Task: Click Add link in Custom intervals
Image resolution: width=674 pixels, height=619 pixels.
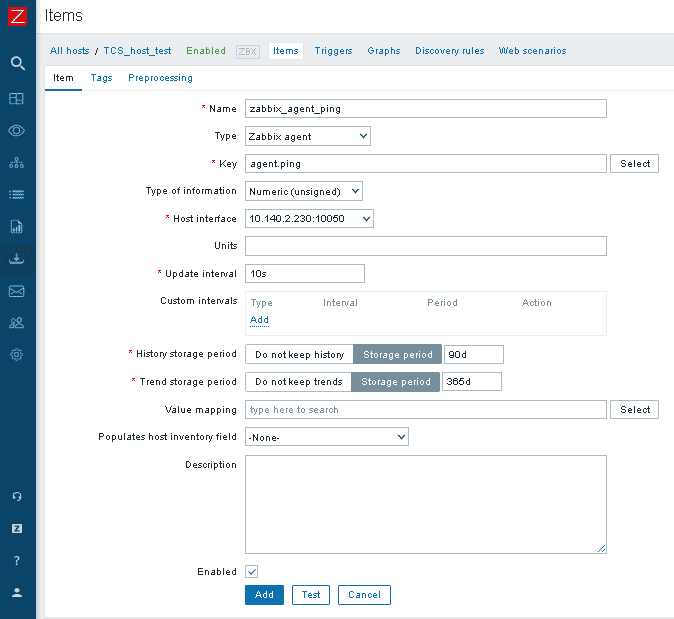Action: (259, 320)
